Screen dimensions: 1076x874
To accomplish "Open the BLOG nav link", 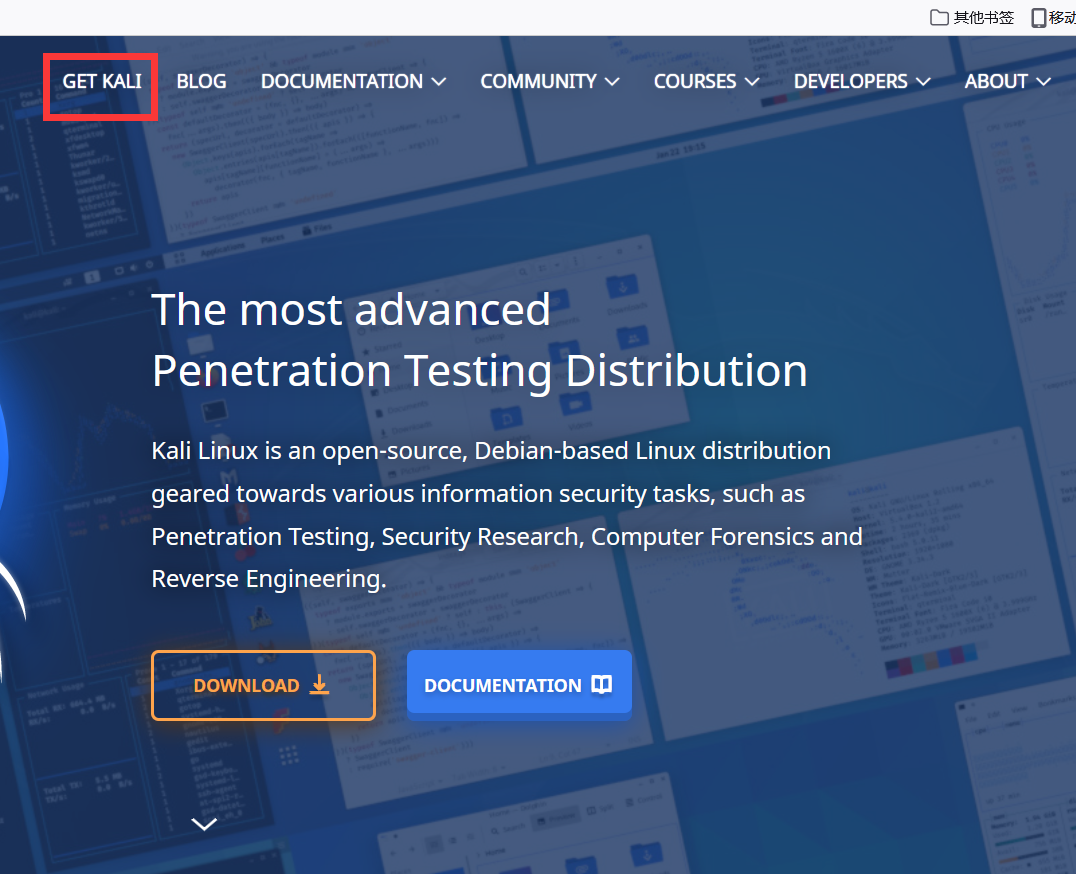I will pos(201,82).
